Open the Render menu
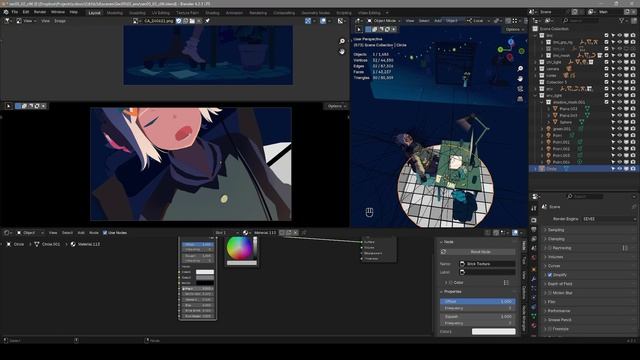The height and width of the screenshot is (360, 640). (x=40, y=12)
